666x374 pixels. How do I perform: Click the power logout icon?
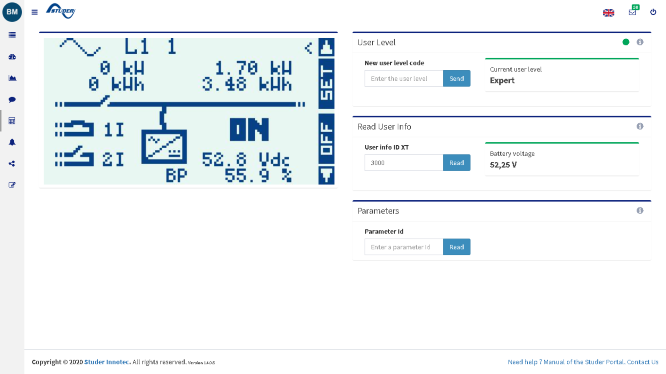click(x=653, y=12)
